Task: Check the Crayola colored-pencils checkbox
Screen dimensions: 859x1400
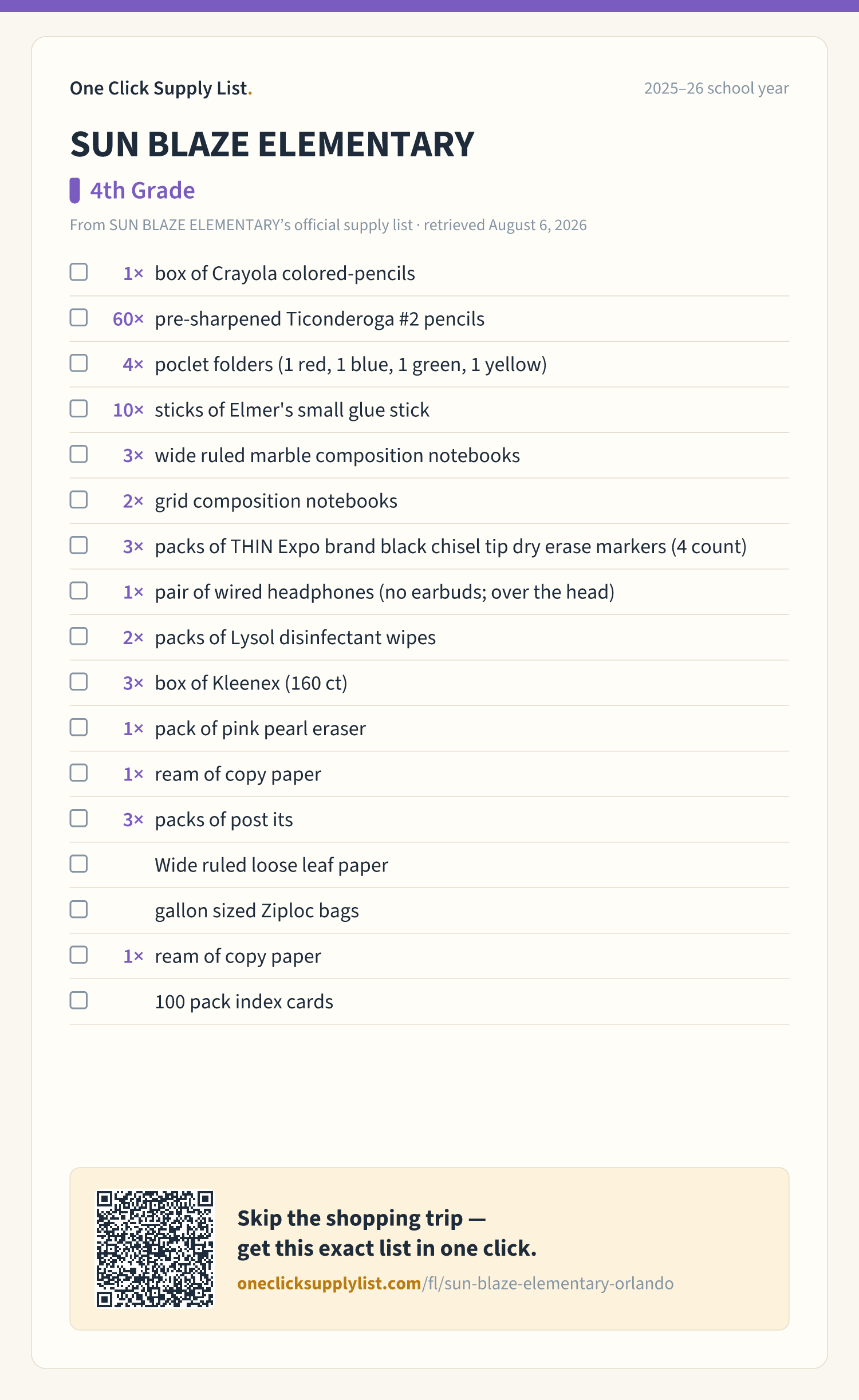Action: [x=78, y=272]
